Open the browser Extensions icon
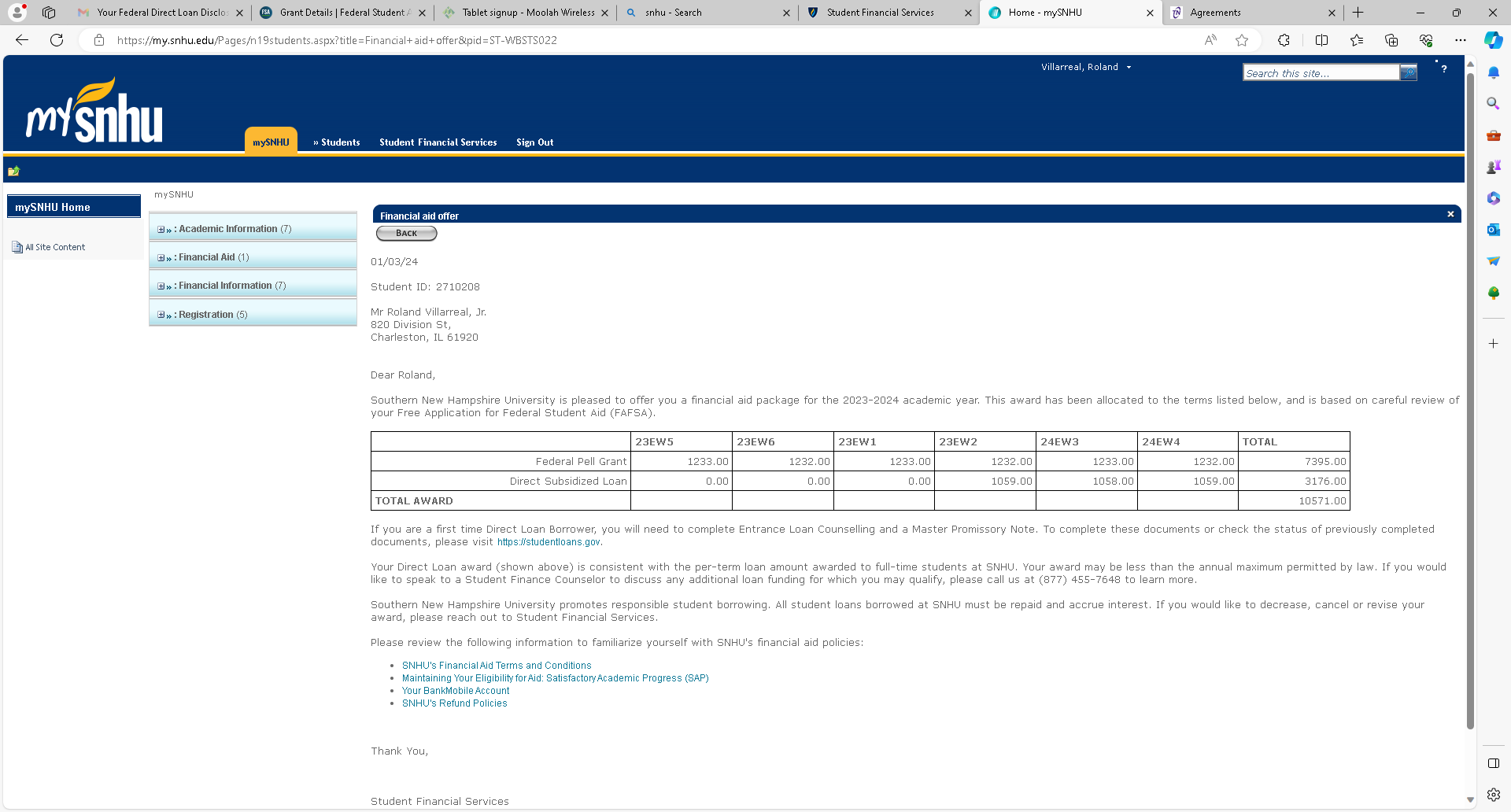 [x=1284, y=40]
